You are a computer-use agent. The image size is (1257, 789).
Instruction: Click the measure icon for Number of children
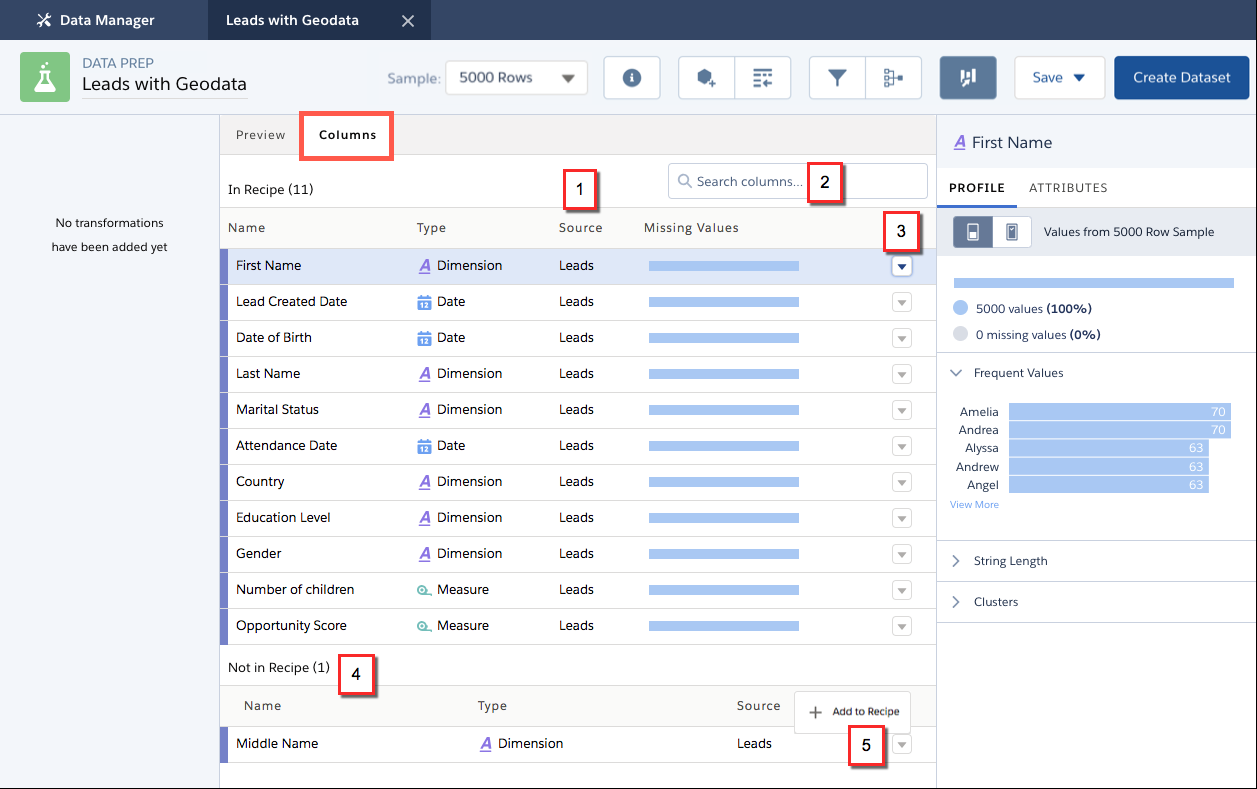point(424,590)
